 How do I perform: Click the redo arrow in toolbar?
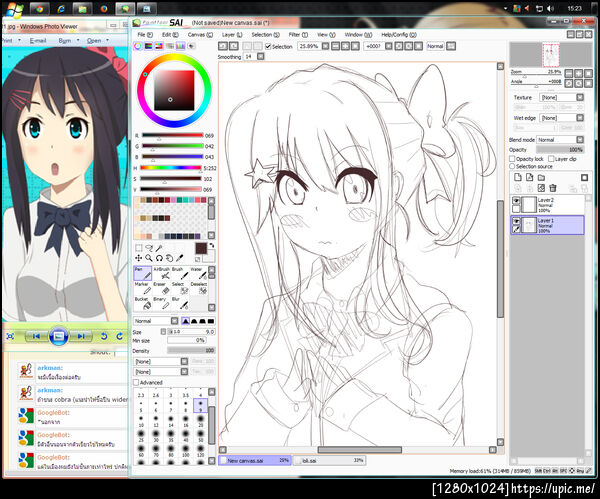coord(233,46)
